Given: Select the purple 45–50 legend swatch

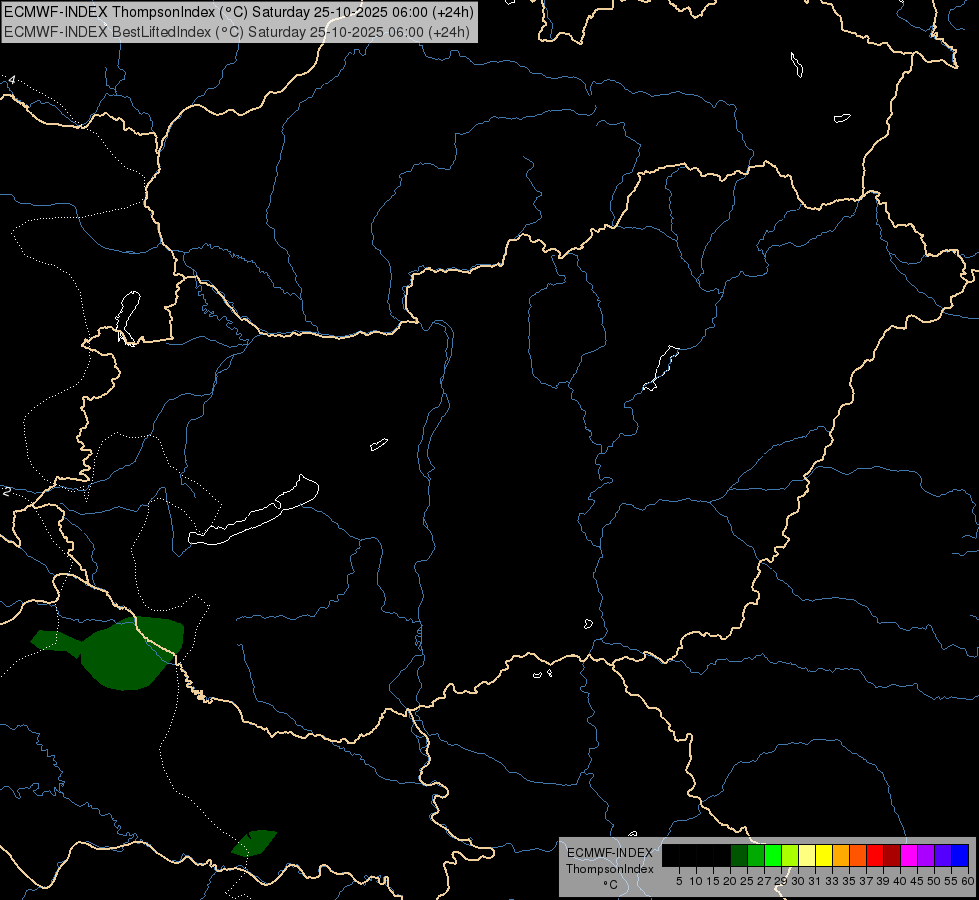Looking at the screenshot, I should pos(926,855).
